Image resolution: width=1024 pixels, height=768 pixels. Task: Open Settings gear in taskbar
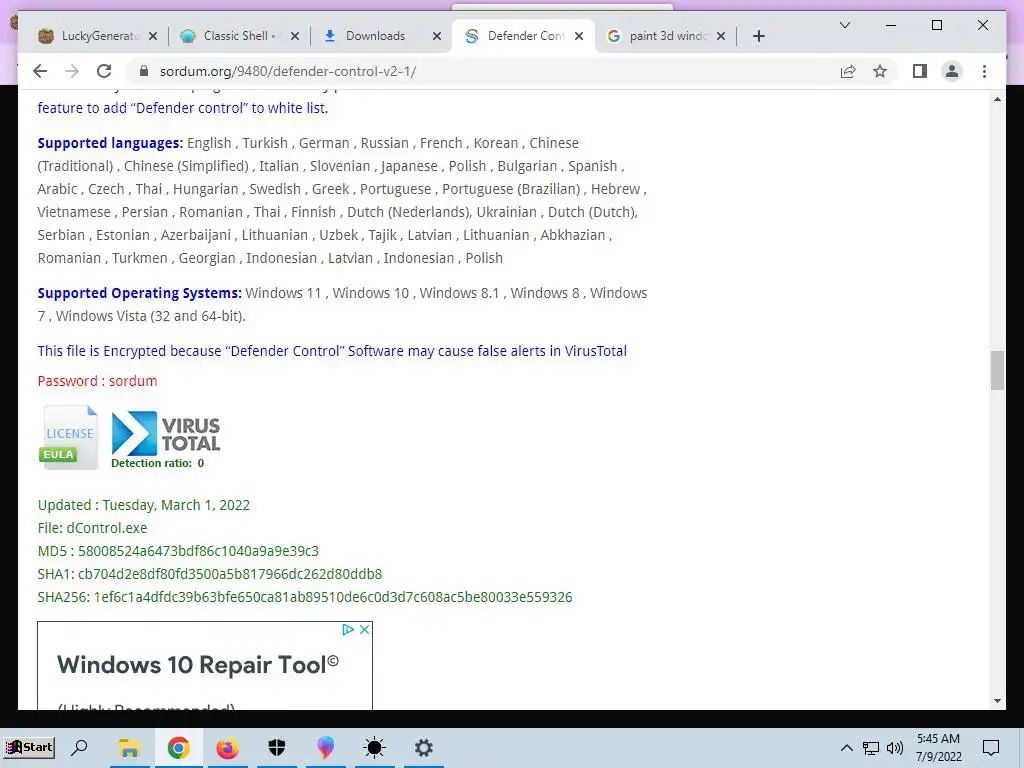coord(424,748)
